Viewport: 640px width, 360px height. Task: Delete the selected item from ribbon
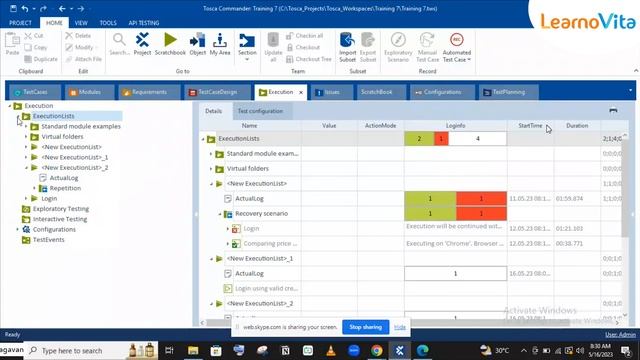click(x=78, y=36)
